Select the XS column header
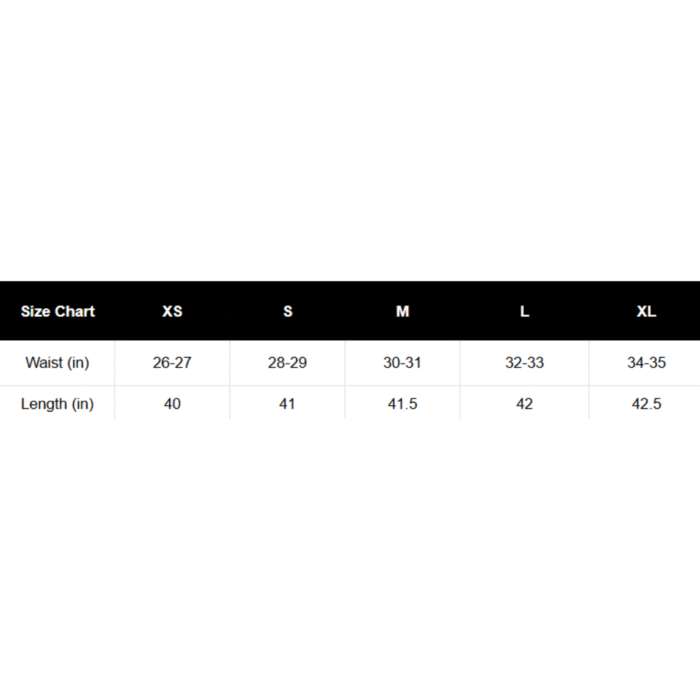 coord(172,311)
